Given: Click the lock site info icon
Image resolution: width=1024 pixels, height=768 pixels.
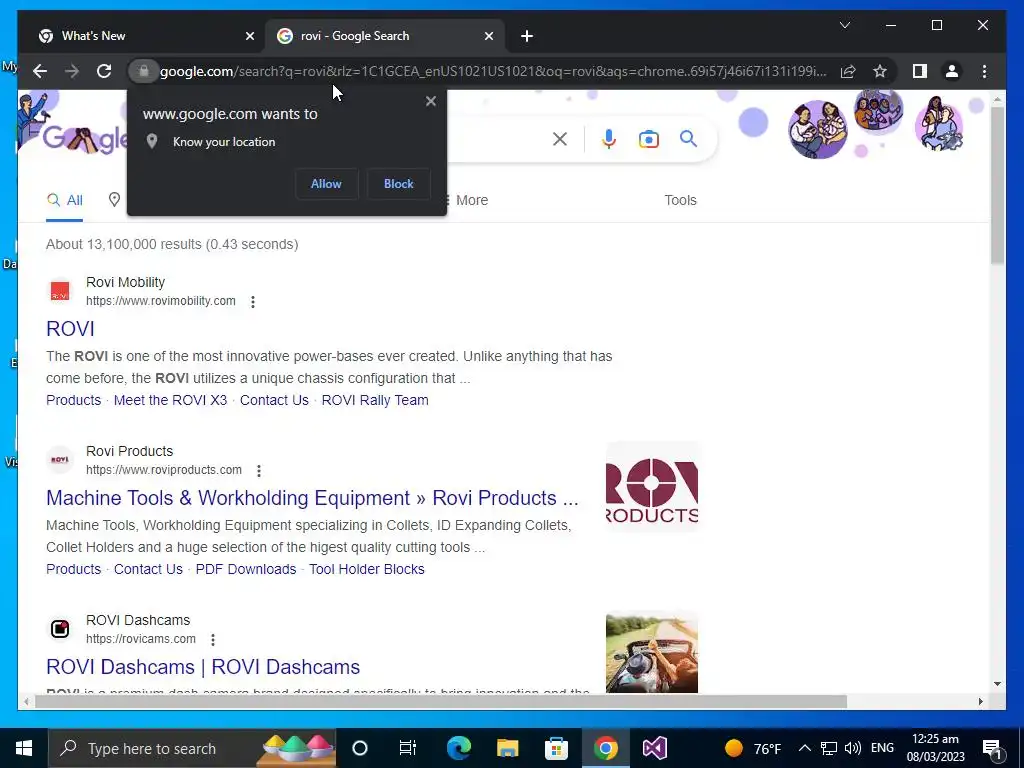Looking at the screenshot, I should click(x=144, y=71).
